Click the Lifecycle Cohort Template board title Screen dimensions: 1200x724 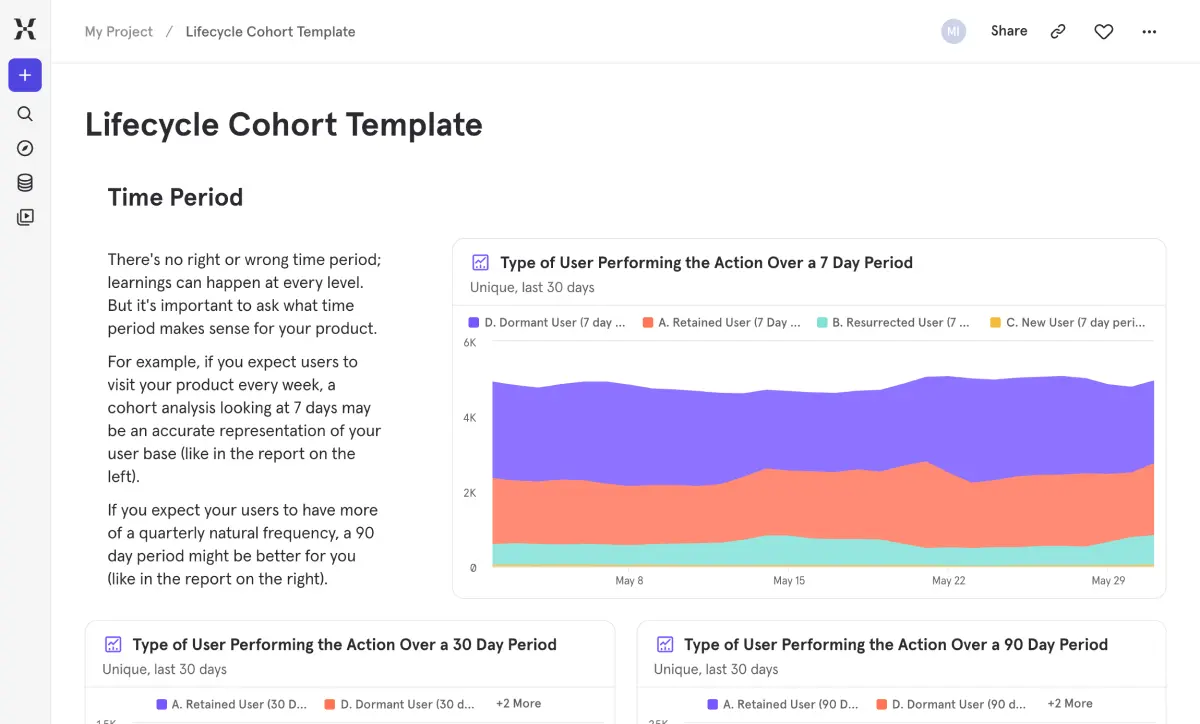[x=284, y=125]
